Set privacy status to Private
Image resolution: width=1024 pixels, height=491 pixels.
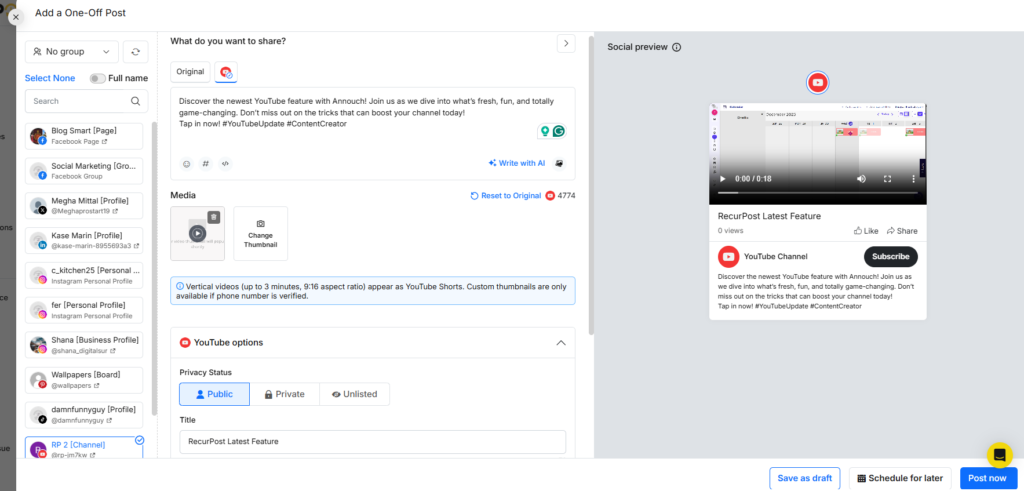tap(285, 394)
